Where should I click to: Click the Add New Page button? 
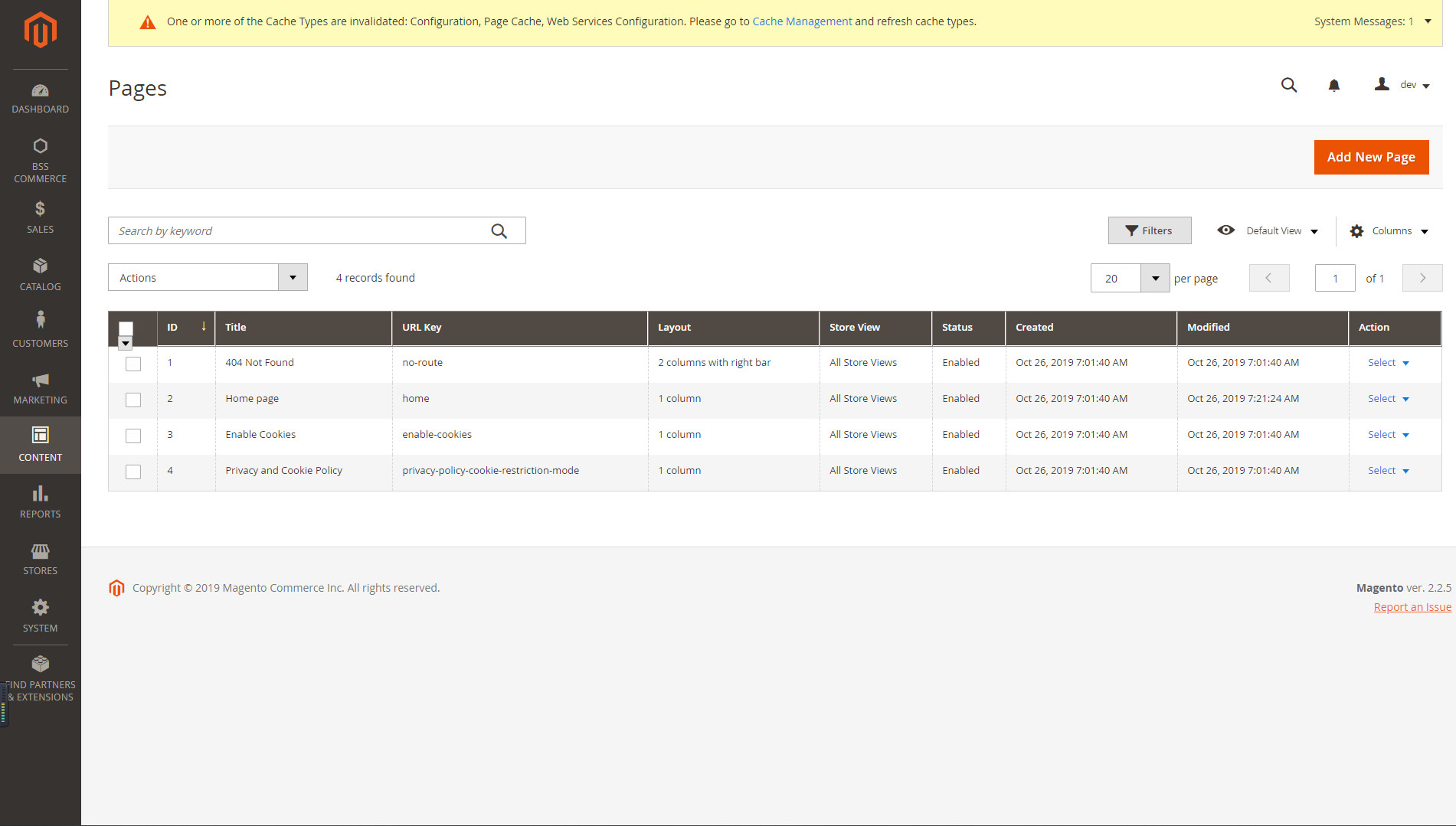[1370, 157]
